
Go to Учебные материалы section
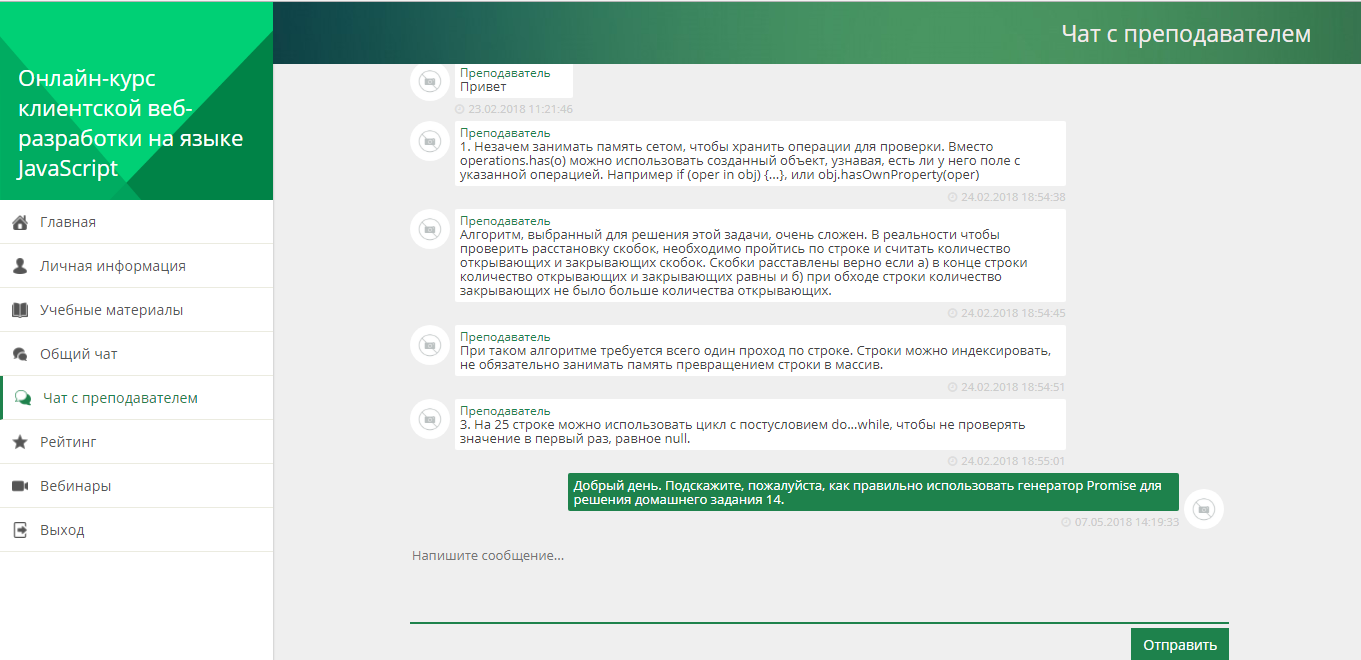tap(111, 310)
